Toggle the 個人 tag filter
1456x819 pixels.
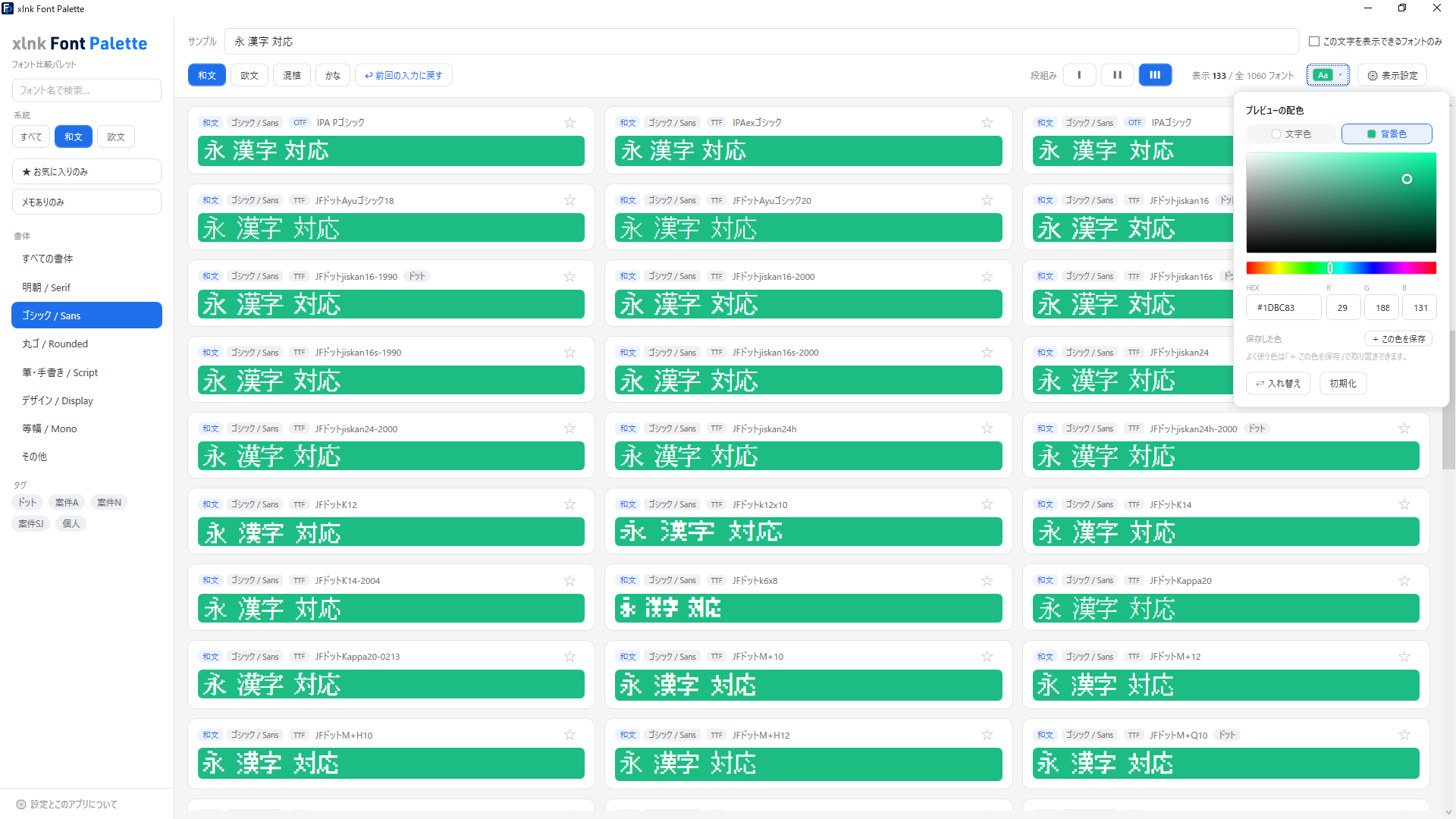point(71,523)
